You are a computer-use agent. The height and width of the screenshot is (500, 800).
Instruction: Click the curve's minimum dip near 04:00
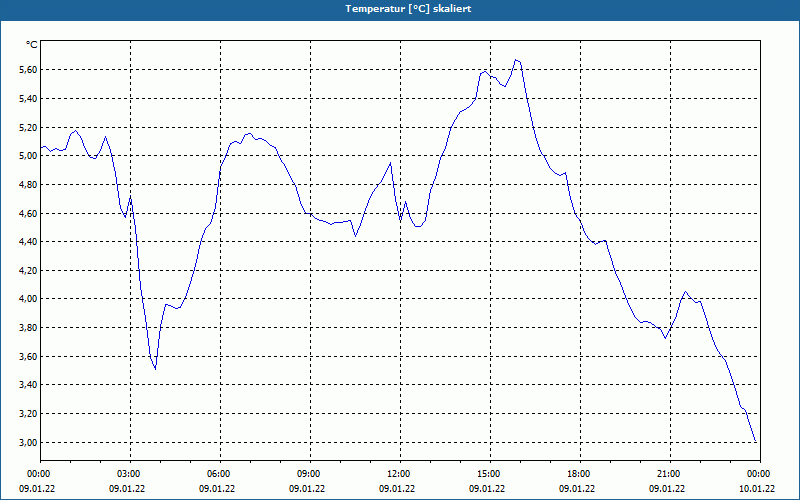point(155,368)
